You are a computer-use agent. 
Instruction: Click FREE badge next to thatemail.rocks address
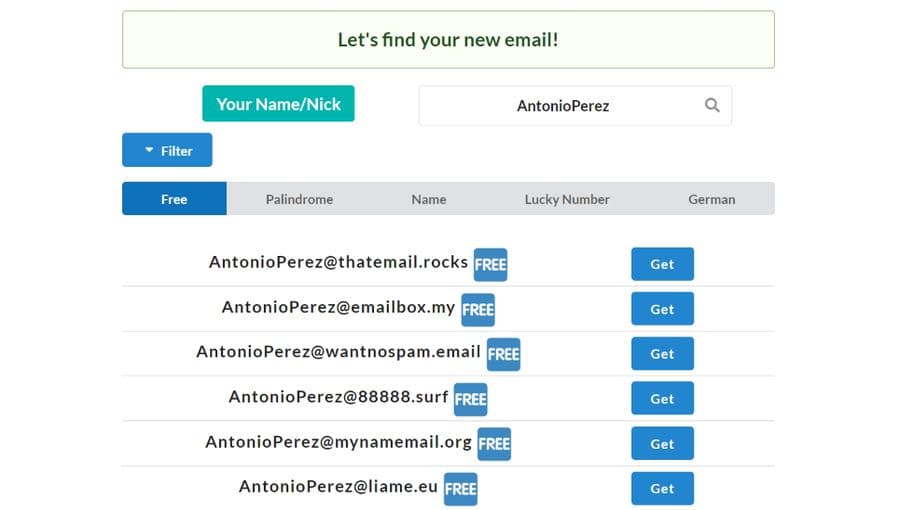pyautogui.click(x=490, y=265)
